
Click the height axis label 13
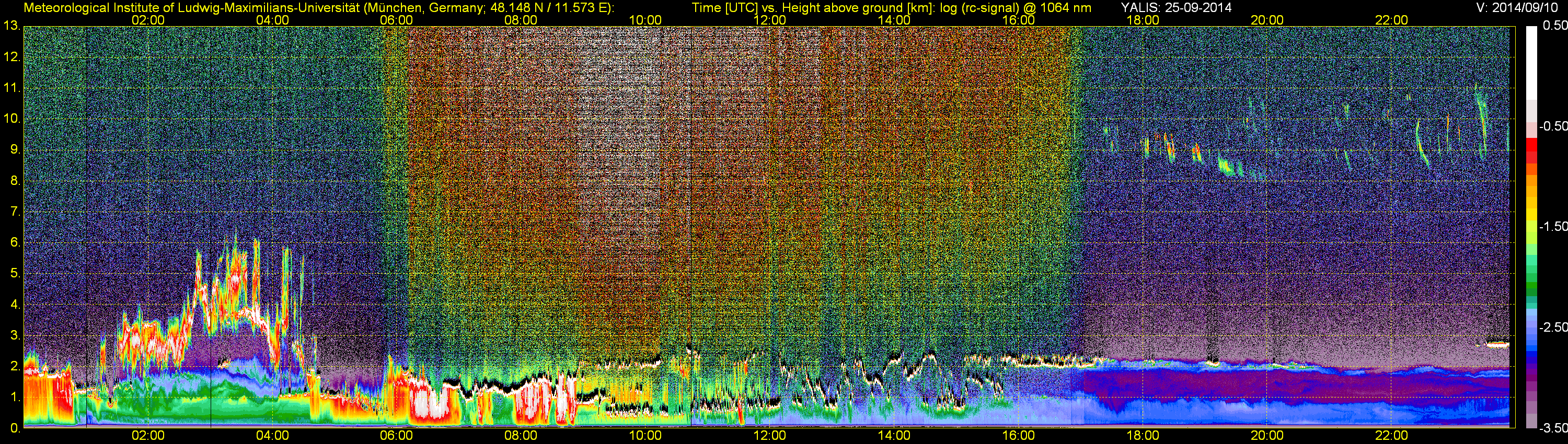pos(11,26)
